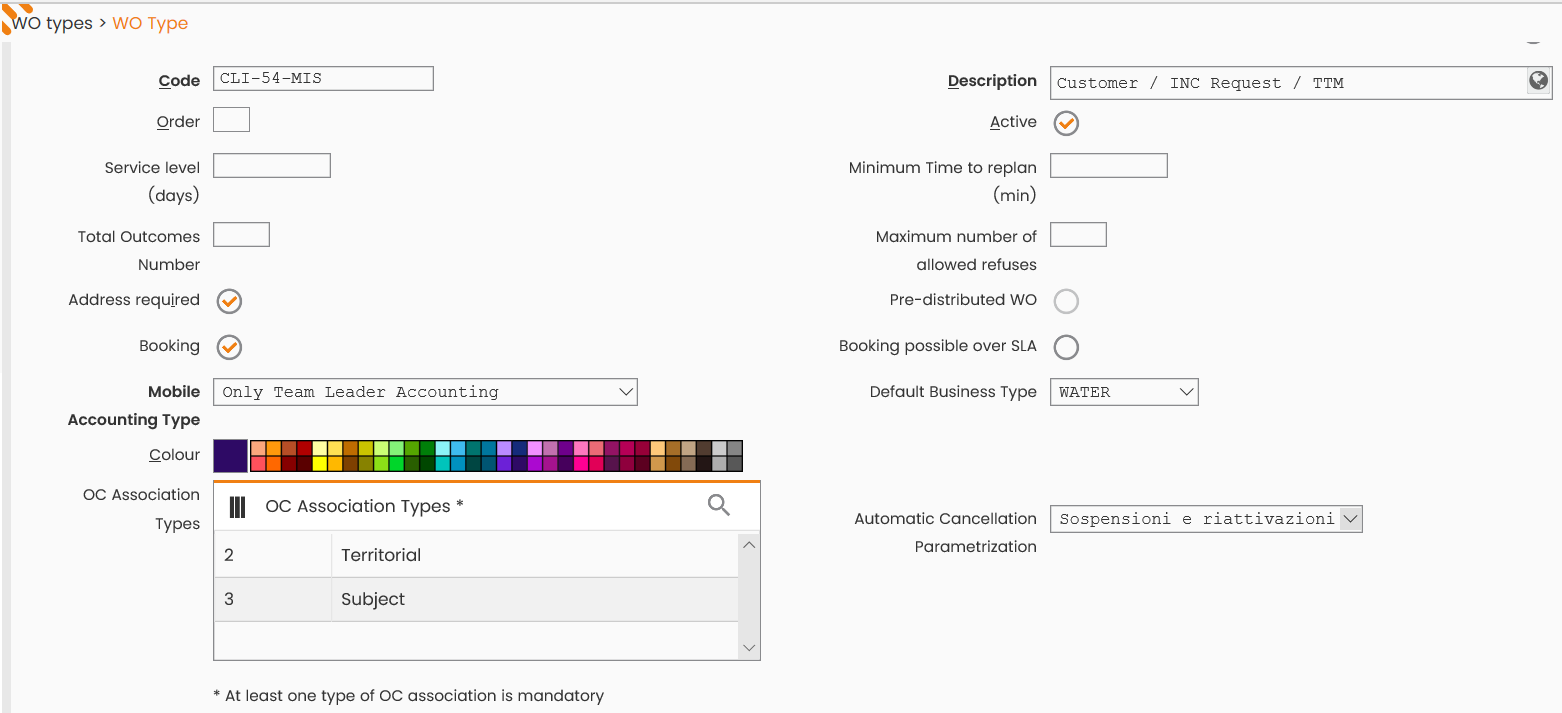Select the Subject row in the list
Screen dimensions: 1562x713
tap(476, 599)
